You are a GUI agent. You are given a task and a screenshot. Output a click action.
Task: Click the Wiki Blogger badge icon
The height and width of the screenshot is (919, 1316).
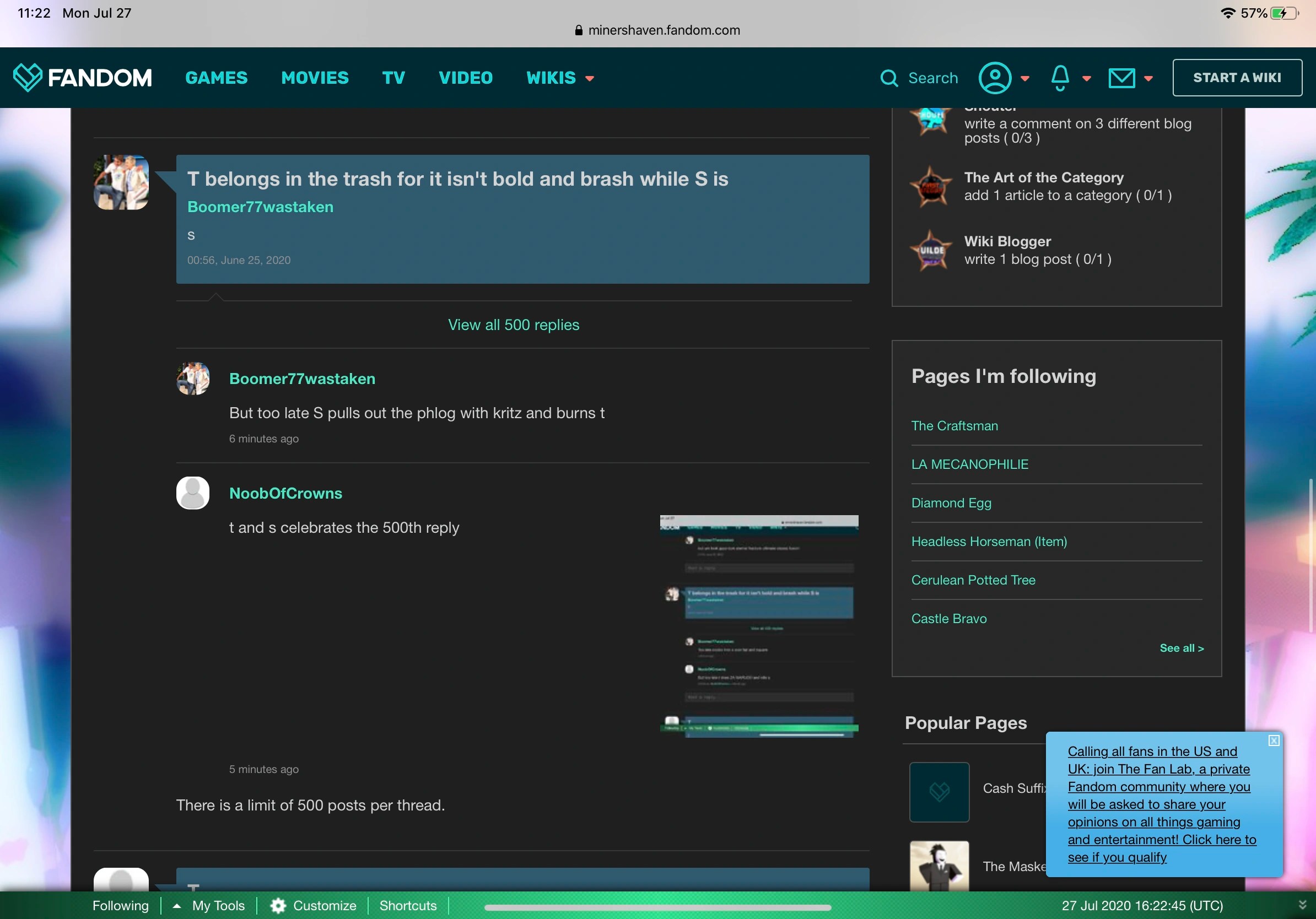coord(931,250)
